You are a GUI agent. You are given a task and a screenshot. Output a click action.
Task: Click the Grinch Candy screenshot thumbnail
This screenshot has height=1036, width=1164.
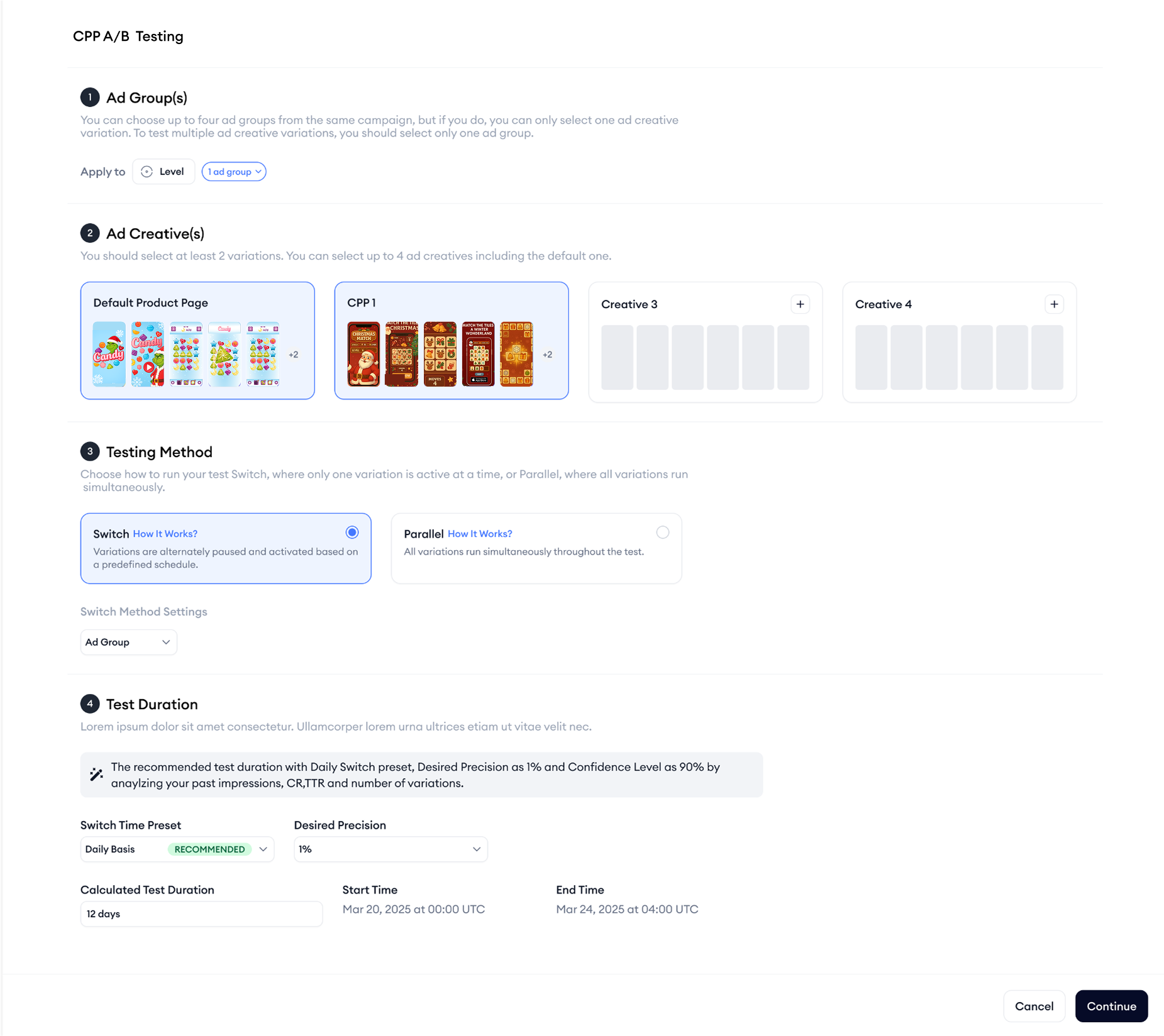pyautogui.click(x=109, y=354)
